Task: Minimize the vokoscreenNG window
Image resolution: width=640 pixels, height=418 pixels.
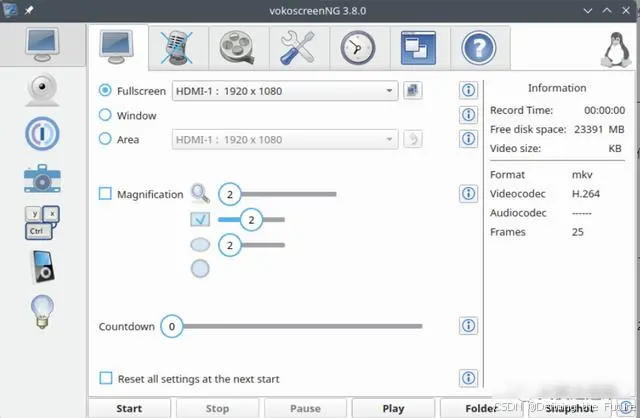Action: tap(588, 11)
